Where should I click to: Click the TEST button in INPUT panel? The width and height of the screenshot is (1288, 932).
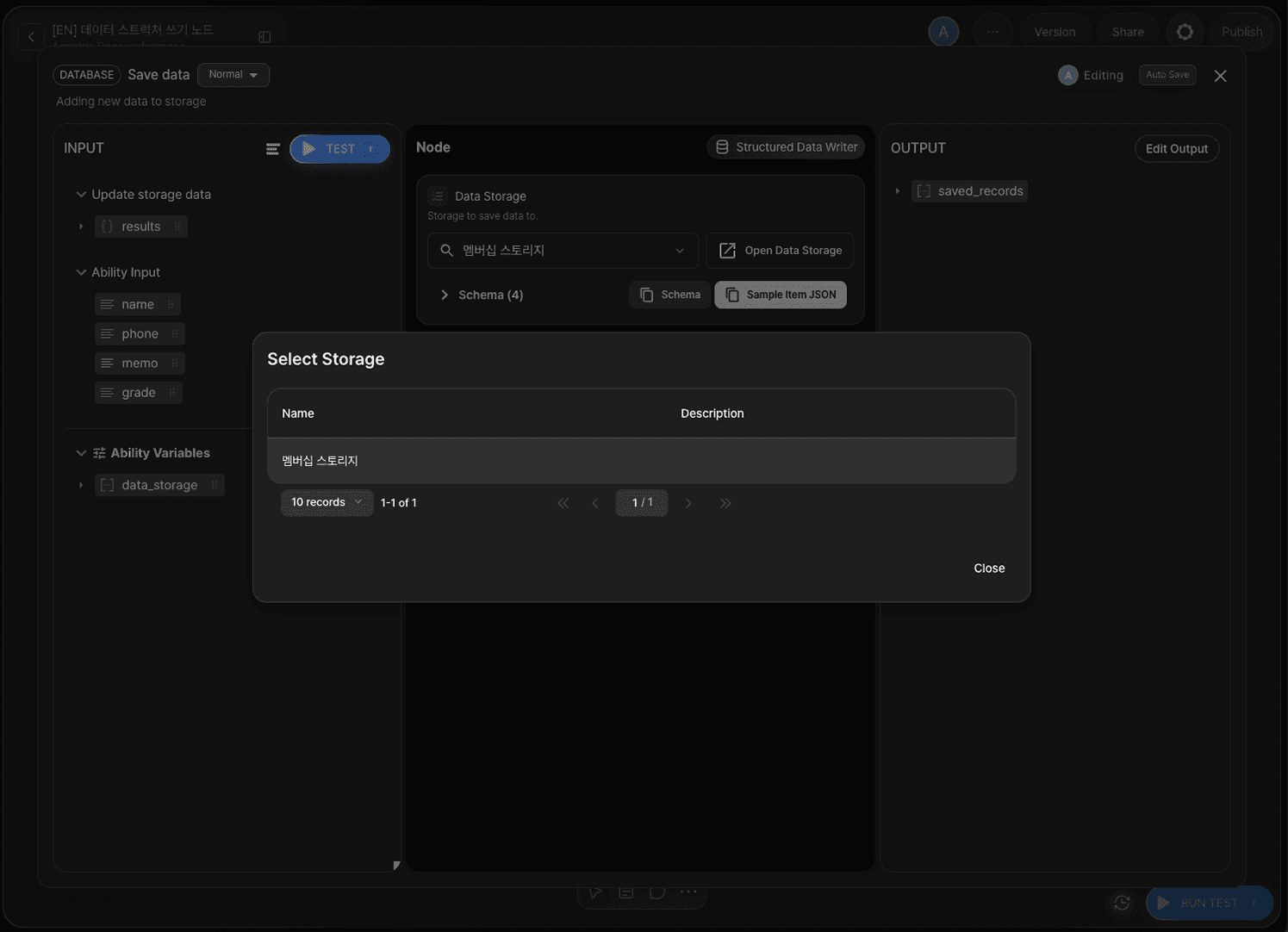pyautogui.click(x=339, y=149)
